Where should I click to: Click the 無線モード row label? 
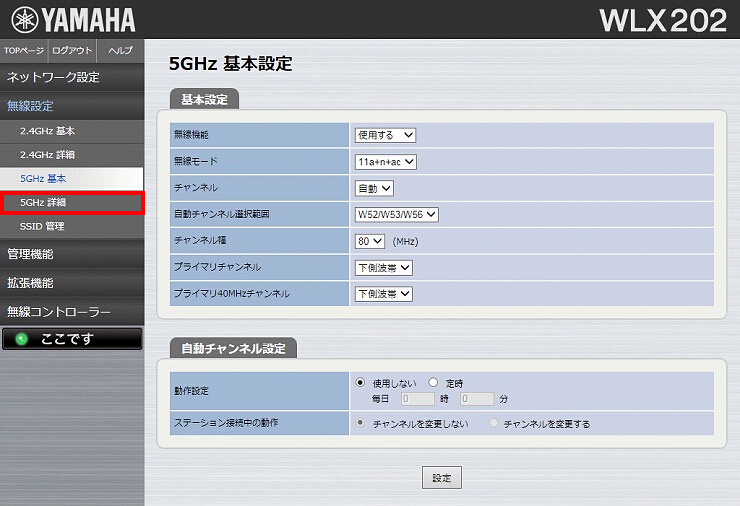196,161
